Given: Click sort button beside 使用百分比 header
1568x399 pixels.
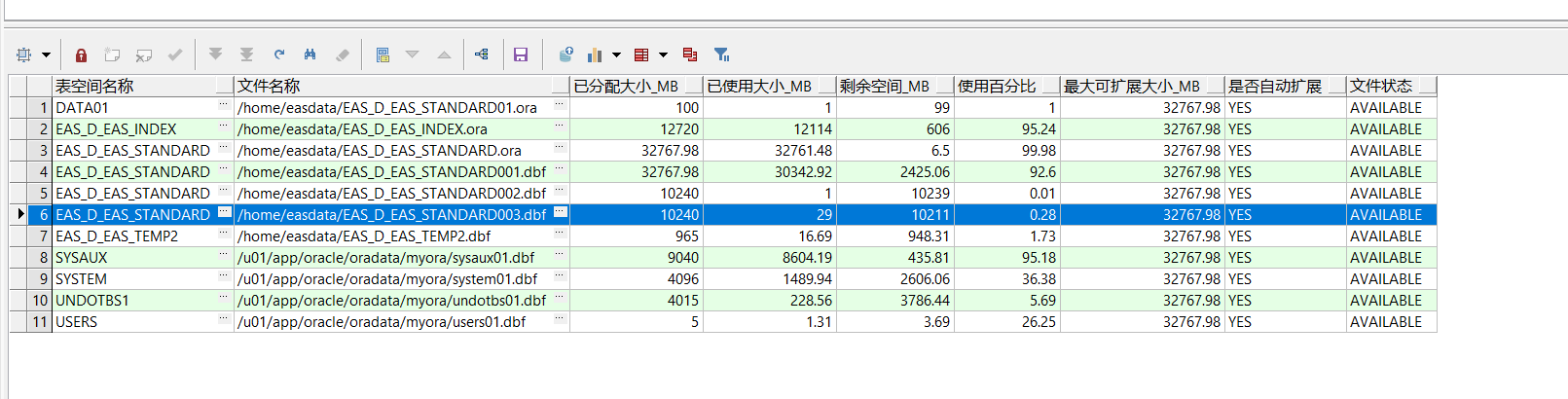Looking at the screenshot, I should (1051, 86).
